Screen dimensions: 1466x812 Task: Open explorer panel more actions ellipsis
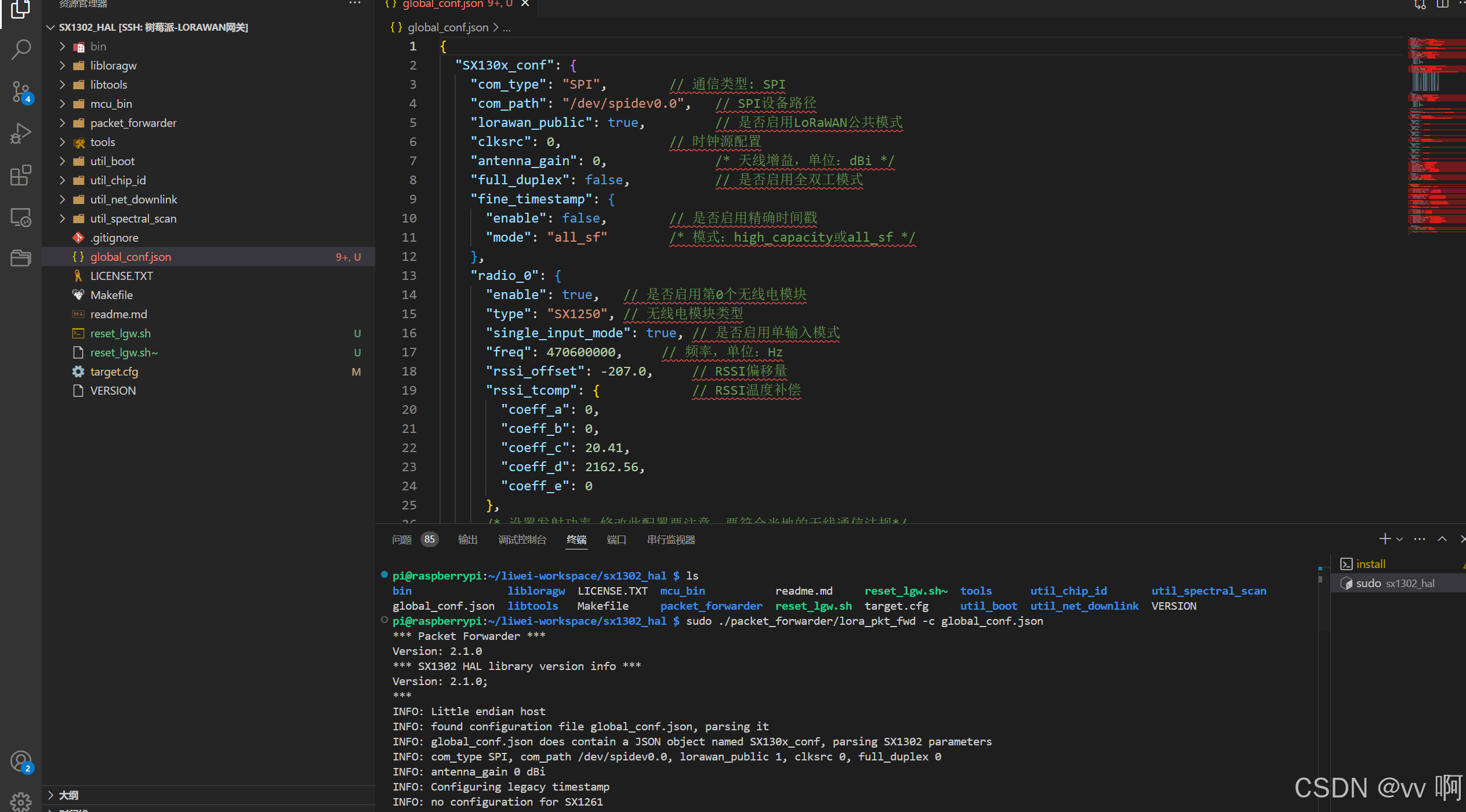point(355,3)
